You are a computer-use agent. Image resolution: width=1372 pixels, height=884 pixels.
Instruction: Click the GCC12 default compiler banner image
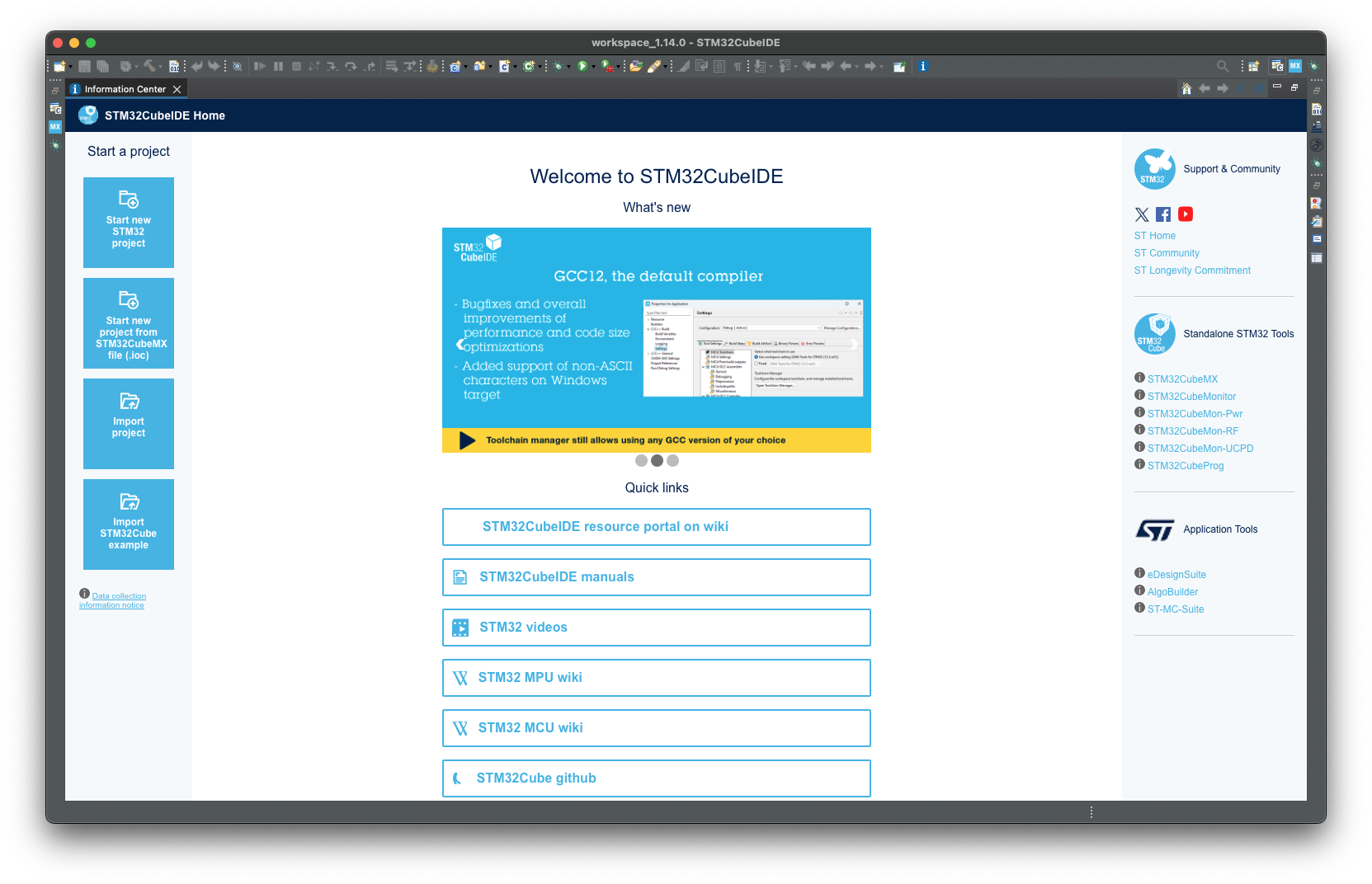(x=657, y=340)
